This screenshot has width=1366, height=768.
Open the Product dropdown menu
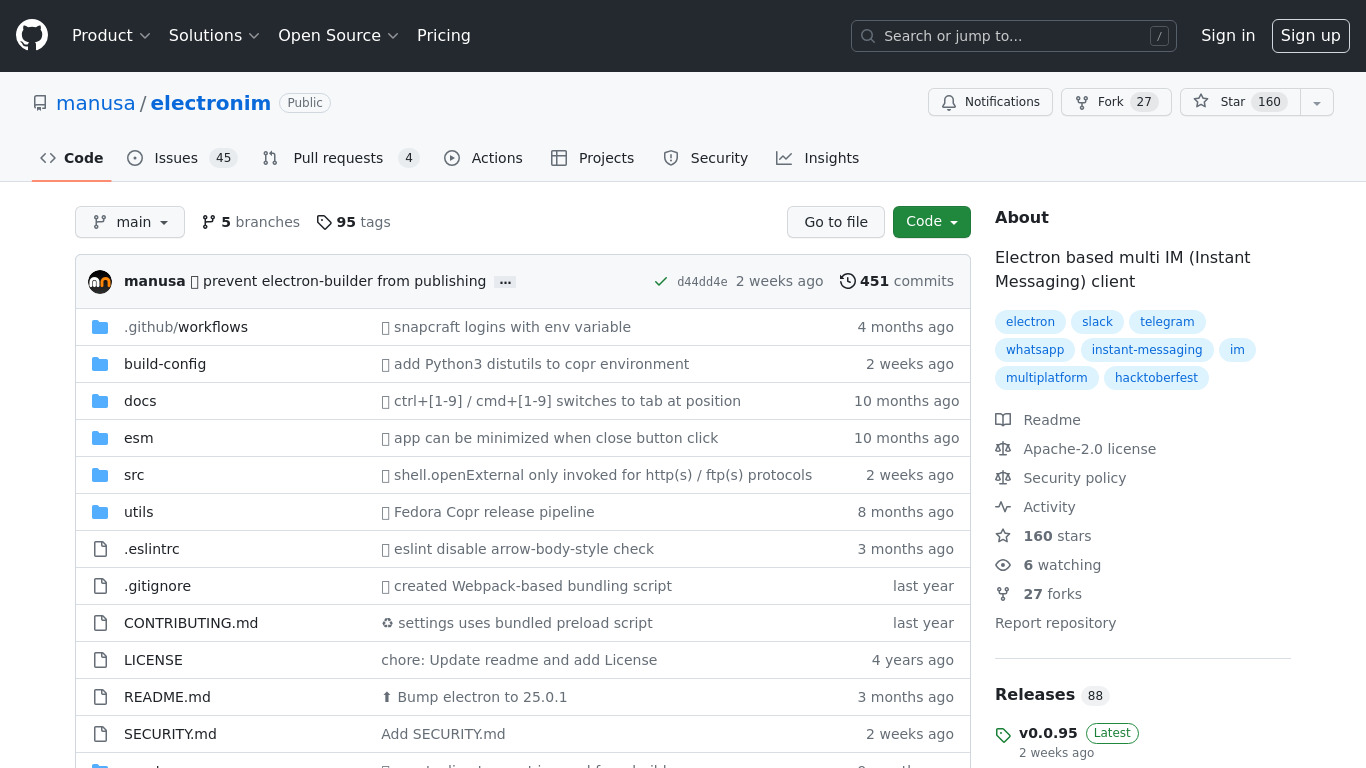111,36
